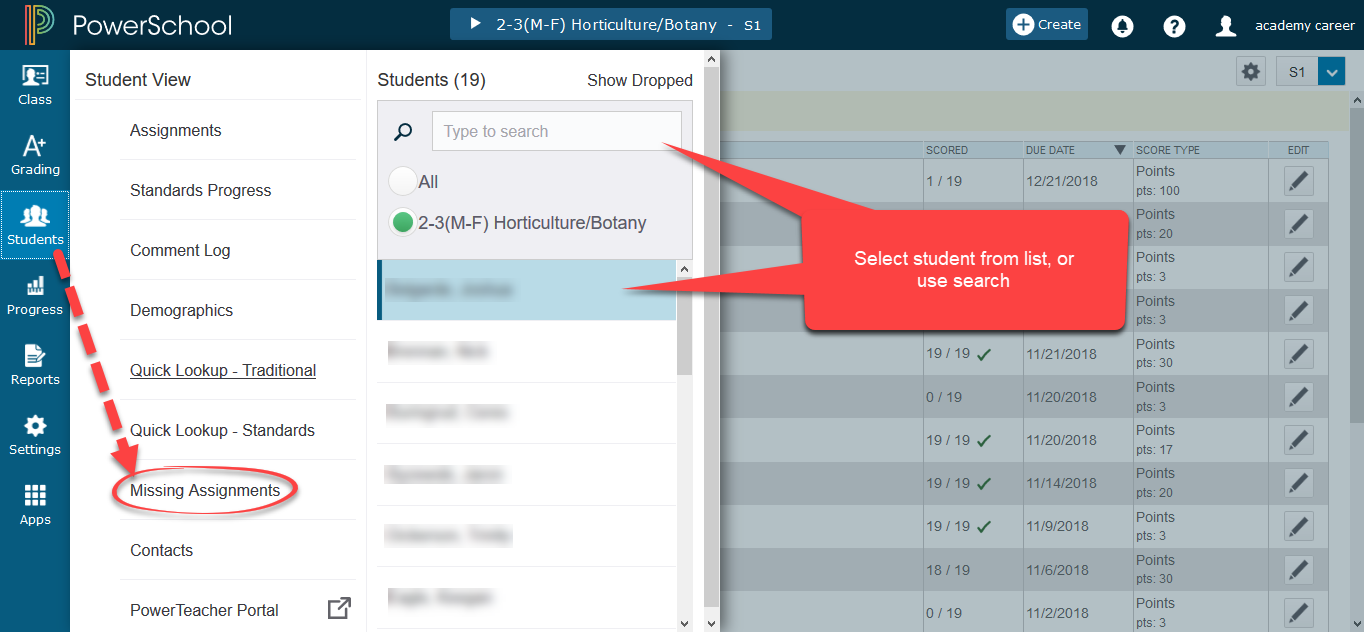Select the highlighted student row in list
Viewport: 1364px width, 632px height.
tap(527, 290)
